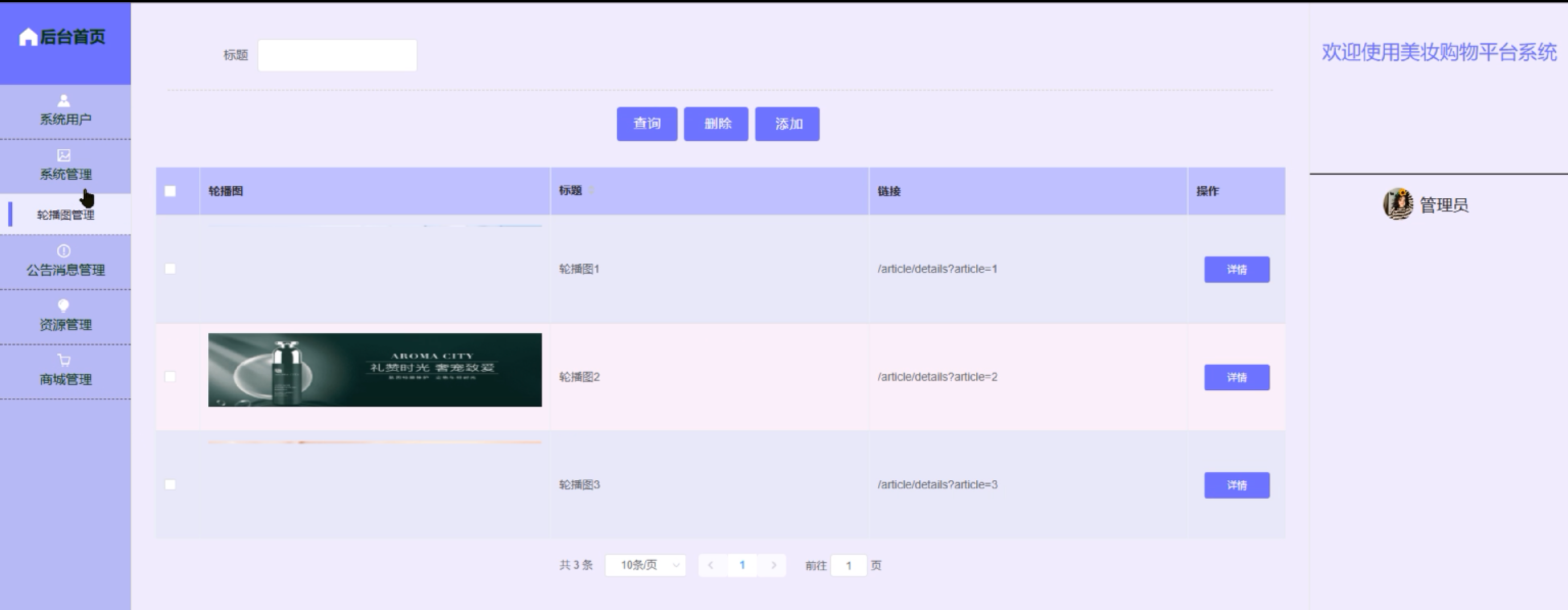
Task: Check the checkbox for 轮播图1 row
Action: [171, 269]
